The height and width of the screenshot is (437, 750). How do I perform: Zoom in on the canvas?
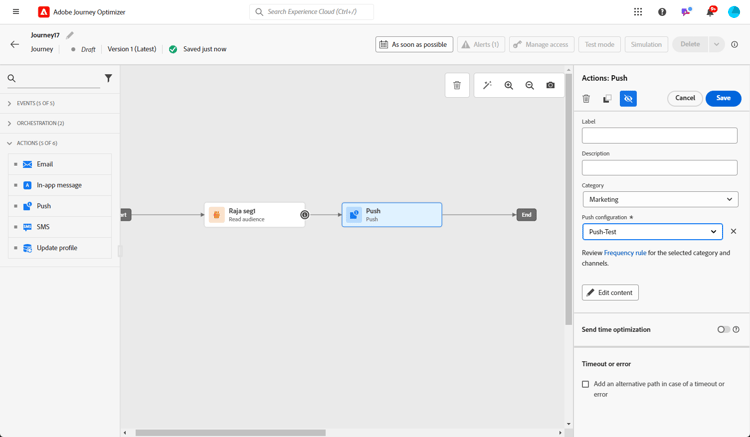pos(508,85)
